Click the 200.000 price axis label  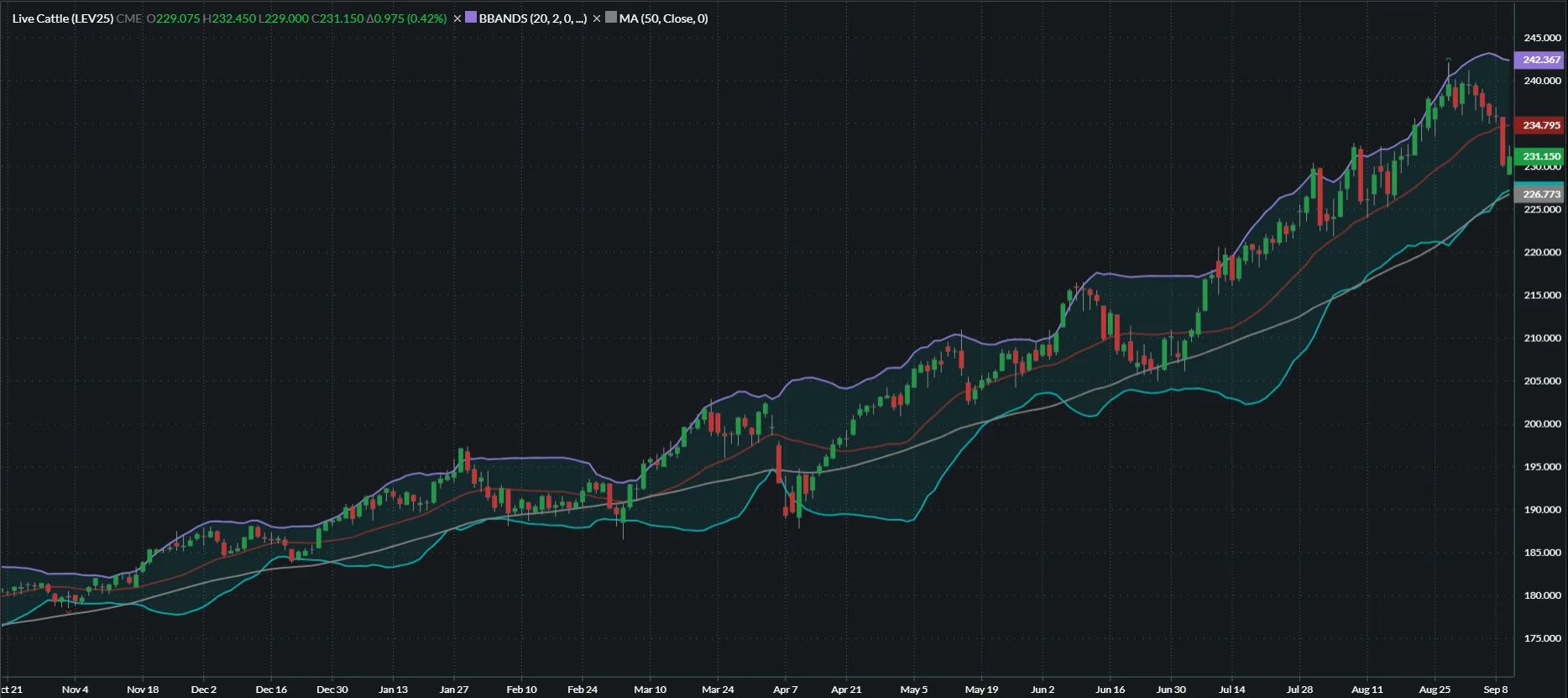(1542, 424)
